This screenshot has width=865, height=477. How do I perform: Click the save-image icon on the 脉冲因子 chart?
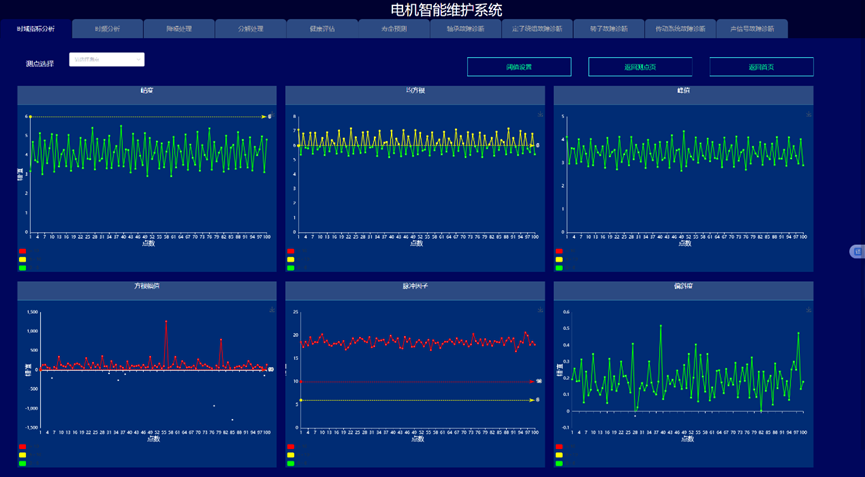click(541, 310)
